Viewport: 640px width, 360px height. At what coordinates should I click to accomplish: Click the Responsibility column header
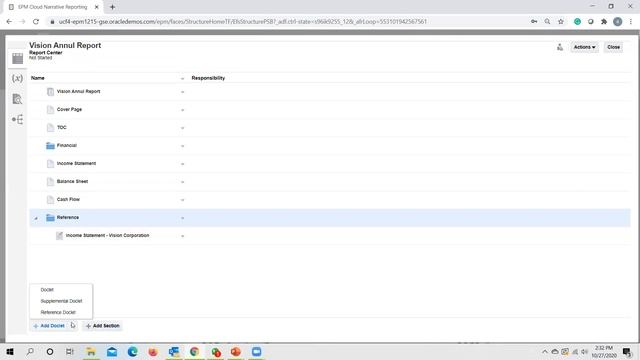[208, 78]
